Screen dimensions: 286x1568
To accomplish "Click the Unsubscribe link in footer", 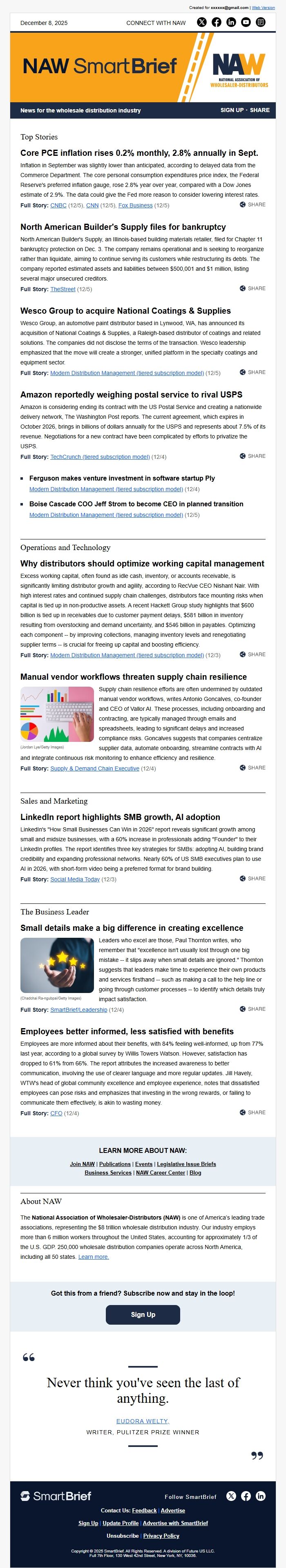I will pyautogui.click(x=122, y=1536).
